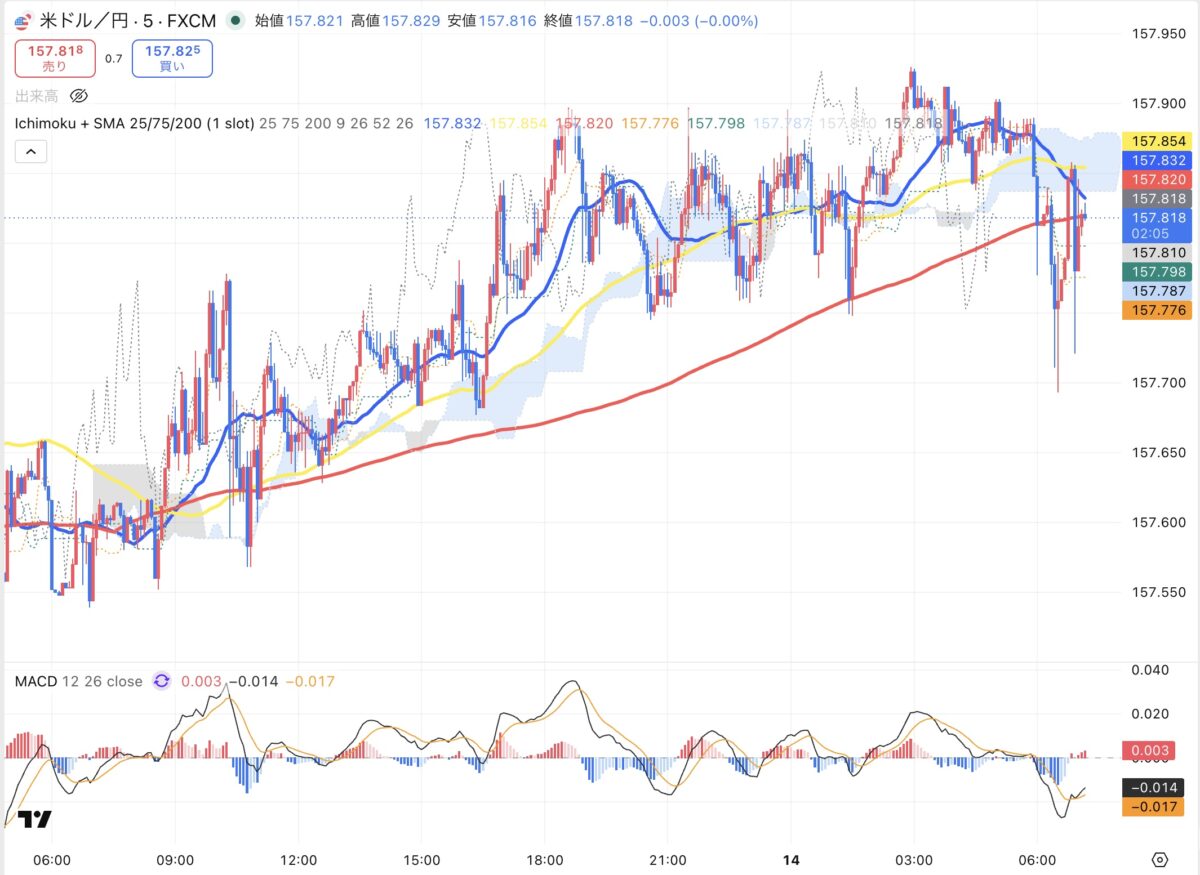Click the green market status dot
This screenshot has height=875, width=1200.
234,20
